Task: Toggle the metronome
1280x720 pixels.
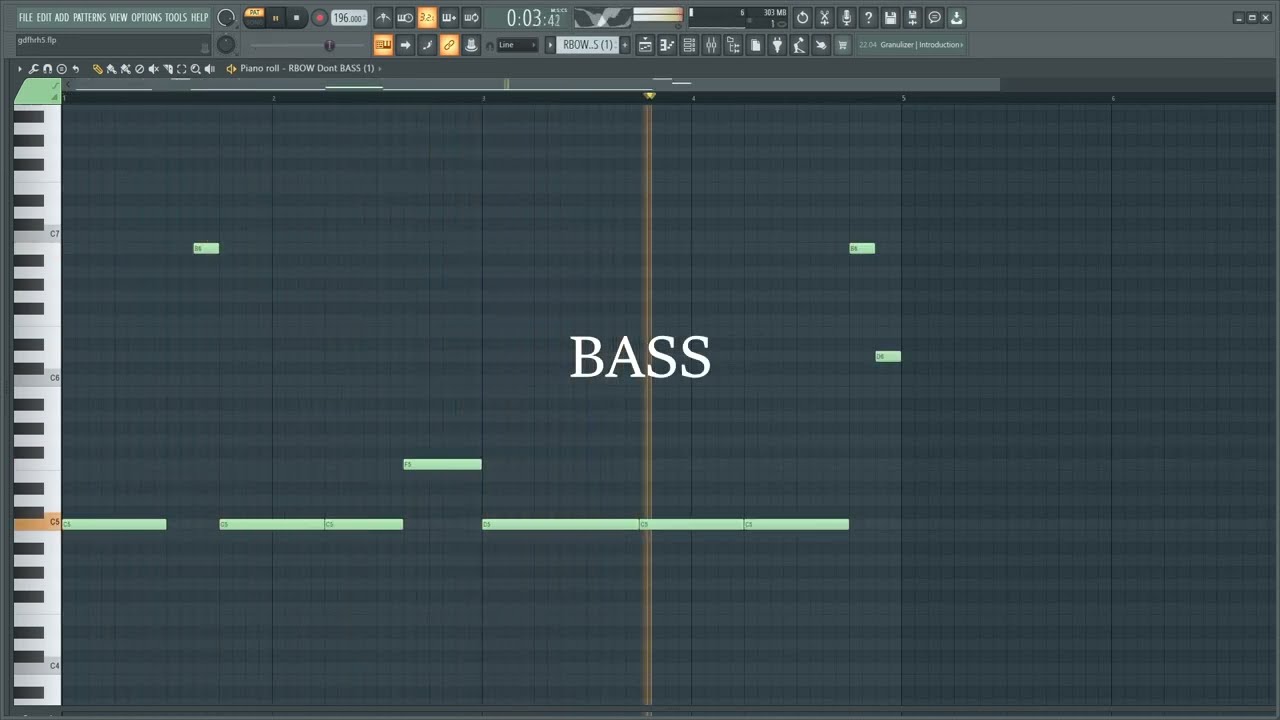Action: point(383,18)
